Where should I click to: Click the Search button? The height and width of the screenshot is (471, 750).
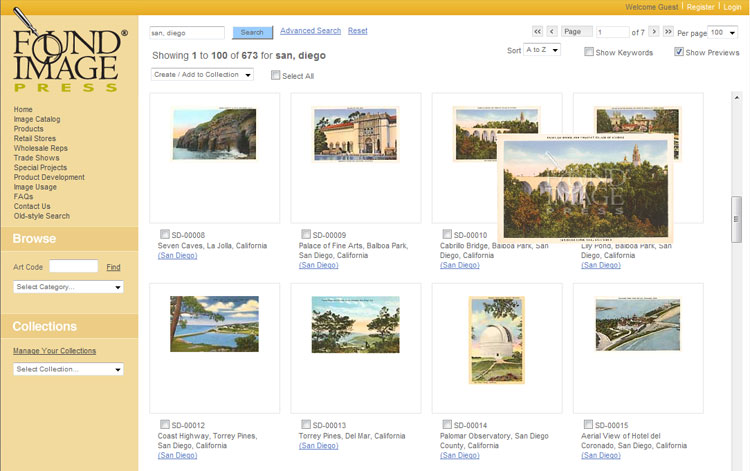[x=252, y=33]
